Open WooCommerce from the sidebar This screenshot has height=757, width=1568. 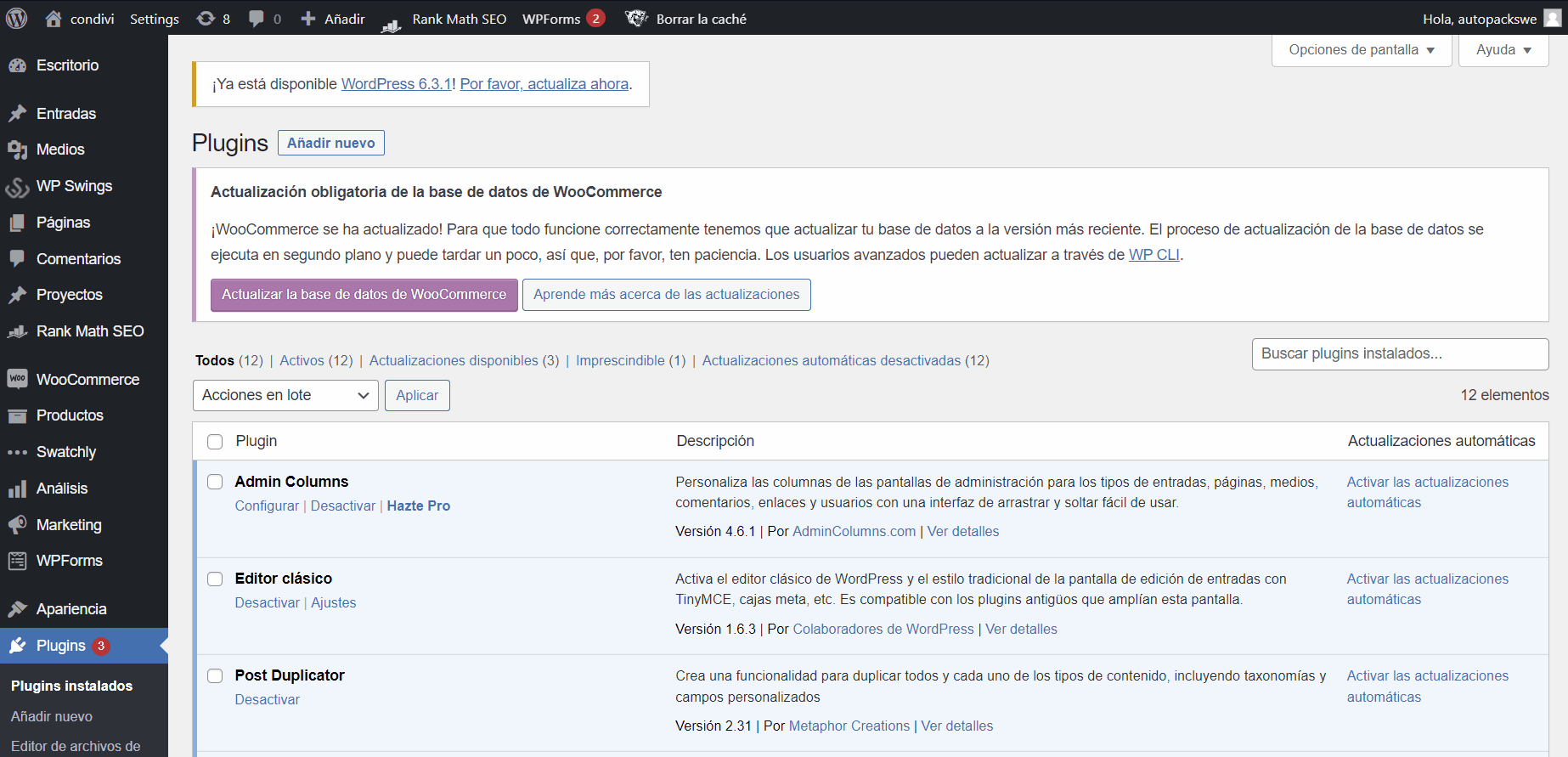click(x=87, y=380)
